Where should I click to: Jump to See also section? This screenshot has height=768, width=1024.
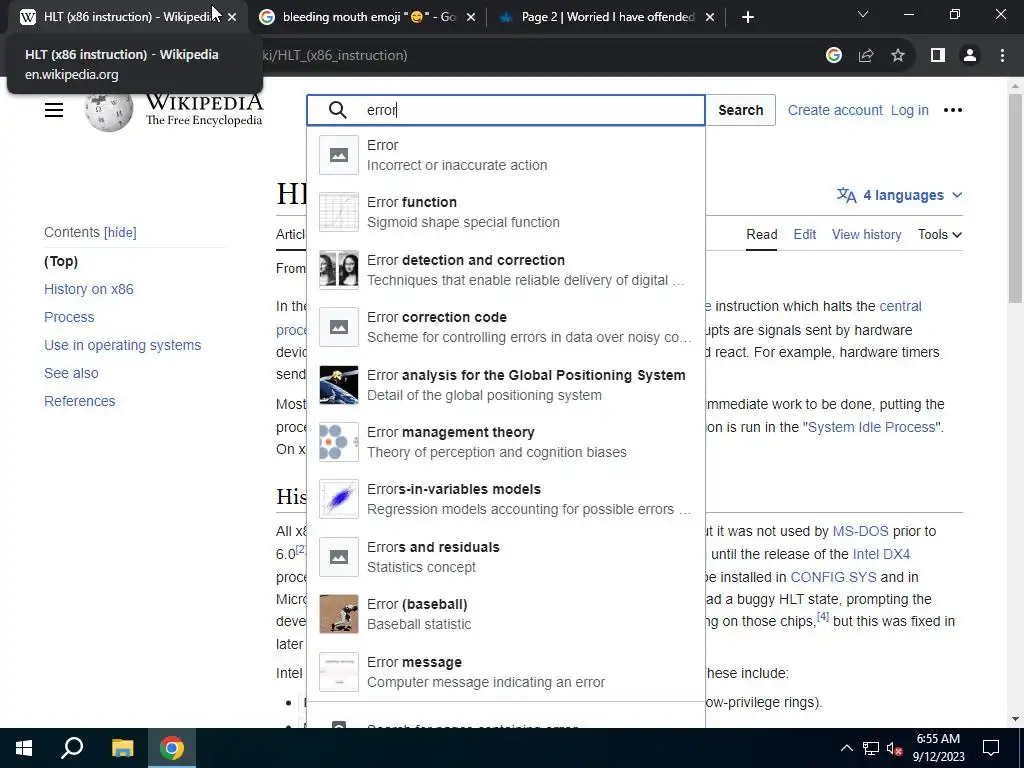coord(71,374)
